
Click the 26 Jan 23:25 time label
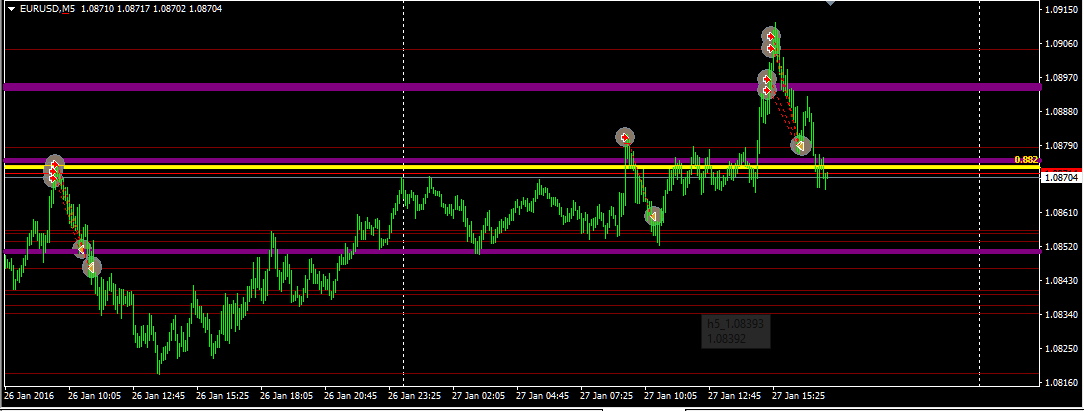coord(414,396)
